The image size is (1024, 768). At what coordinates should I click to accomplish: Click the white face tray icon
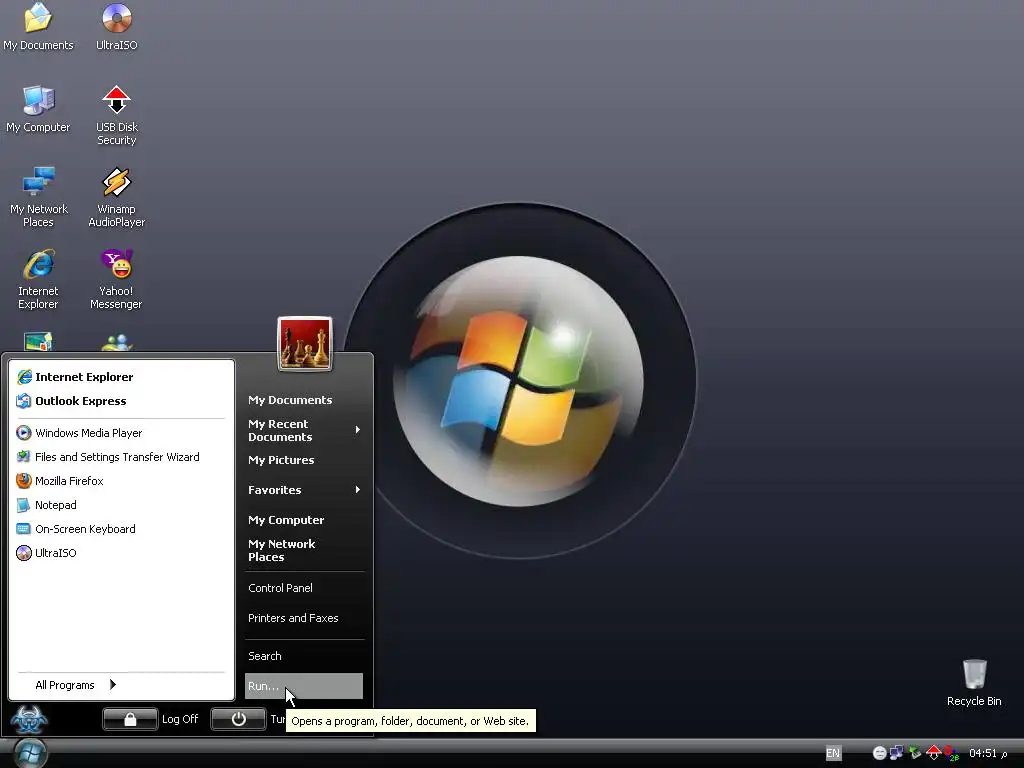[x=879, y=753]
